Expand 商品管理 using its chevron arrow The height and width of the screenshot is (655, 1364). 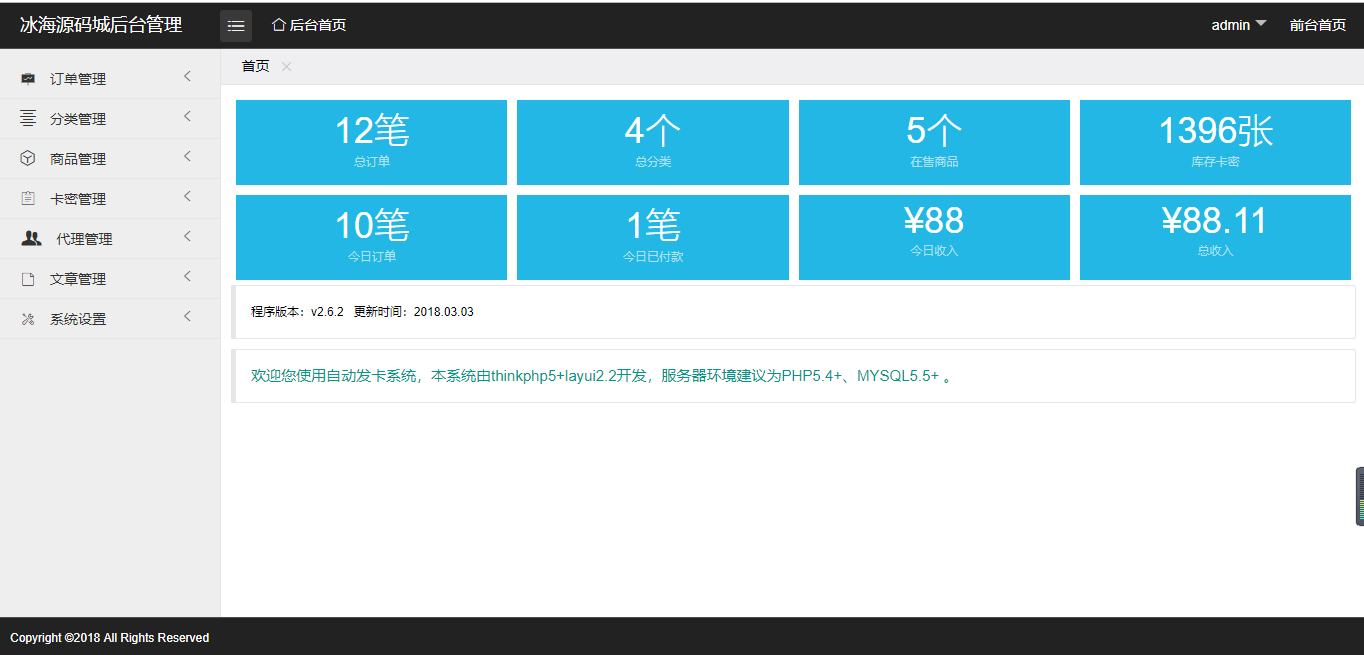(187, 157)
